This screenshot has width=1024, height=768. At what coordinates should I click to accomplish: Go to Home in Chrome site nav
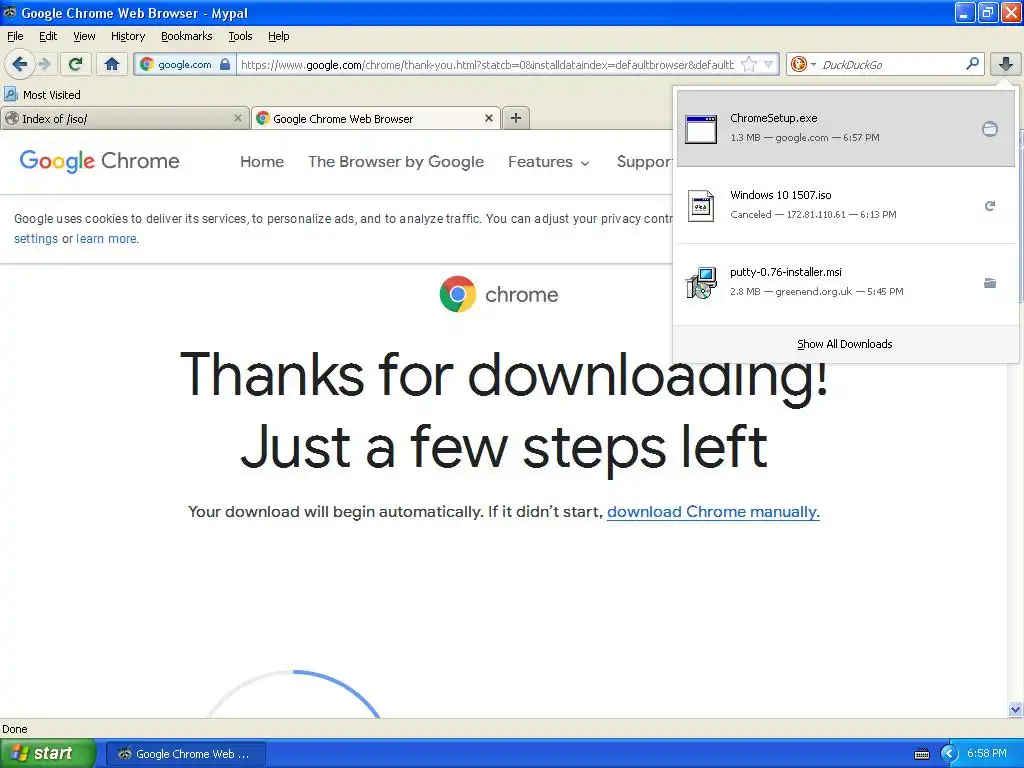[x=262, y=161]
